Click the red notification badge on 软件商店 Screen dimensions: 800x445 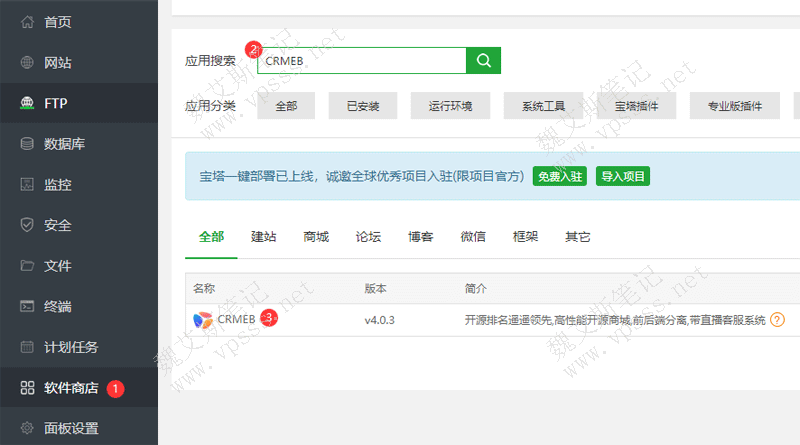tap(115, 389)
